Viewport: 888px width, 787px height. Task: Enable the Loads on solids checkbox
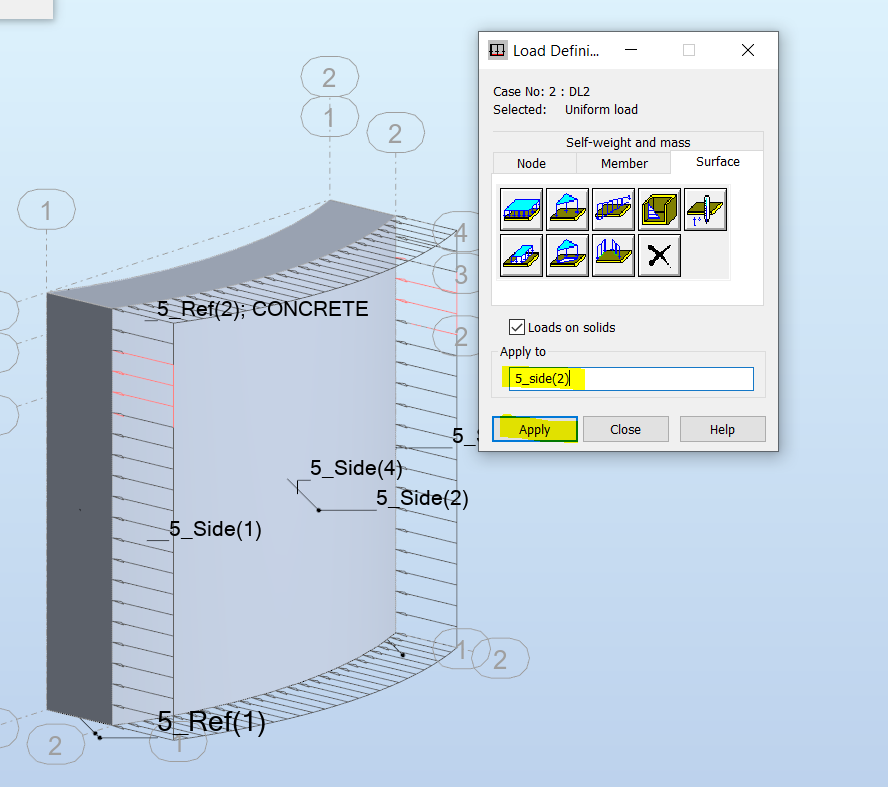516,326
